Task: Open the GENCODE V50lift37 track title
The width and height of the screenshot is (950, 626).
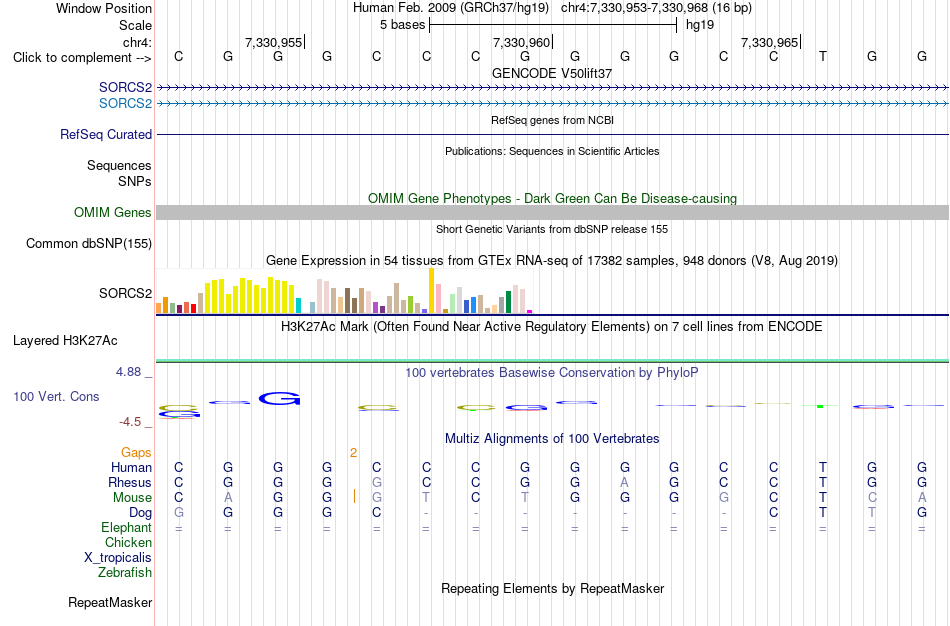Action: 552,73
